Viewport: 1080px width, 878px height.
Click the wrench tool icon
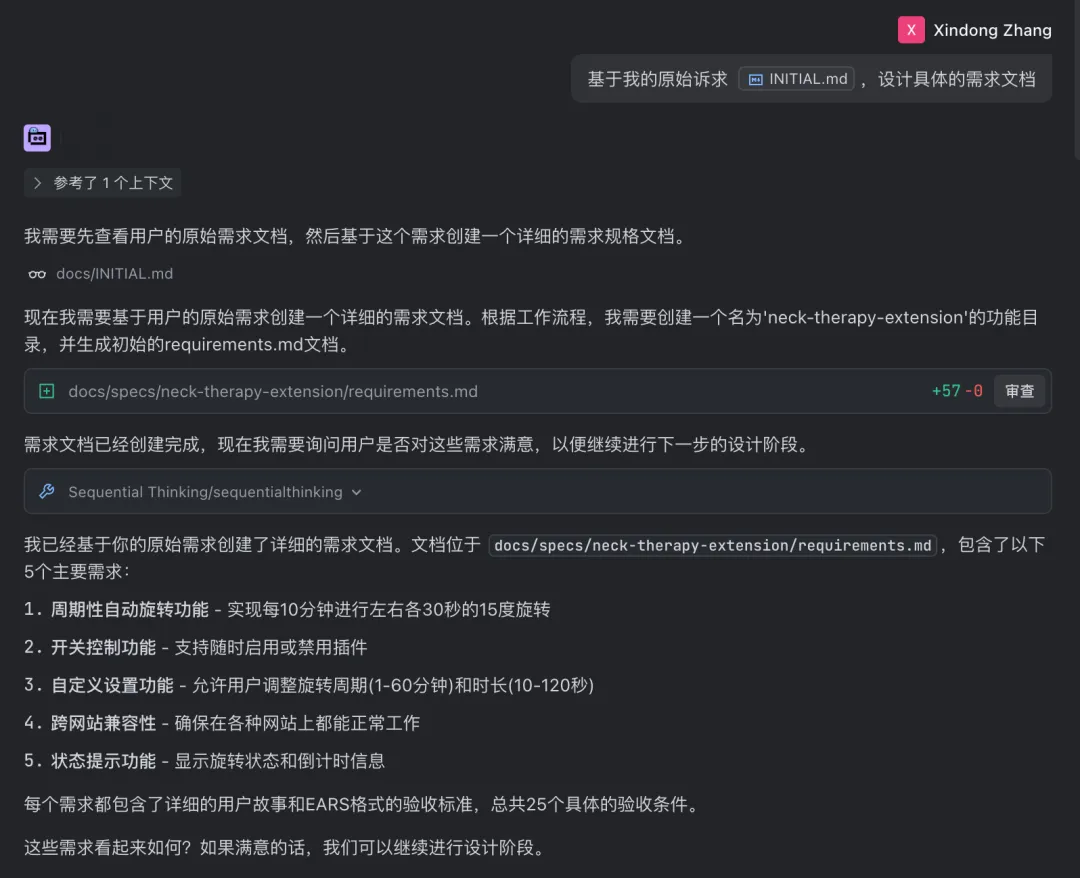(47, 491)
